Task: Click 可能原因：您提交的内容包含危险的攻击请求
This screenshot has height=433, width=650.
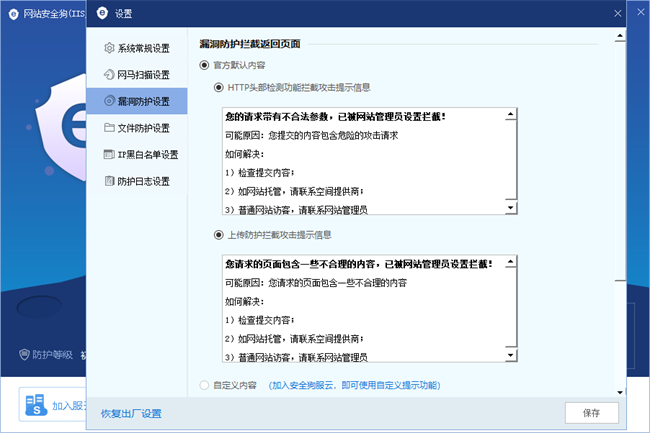Action: 312,135
